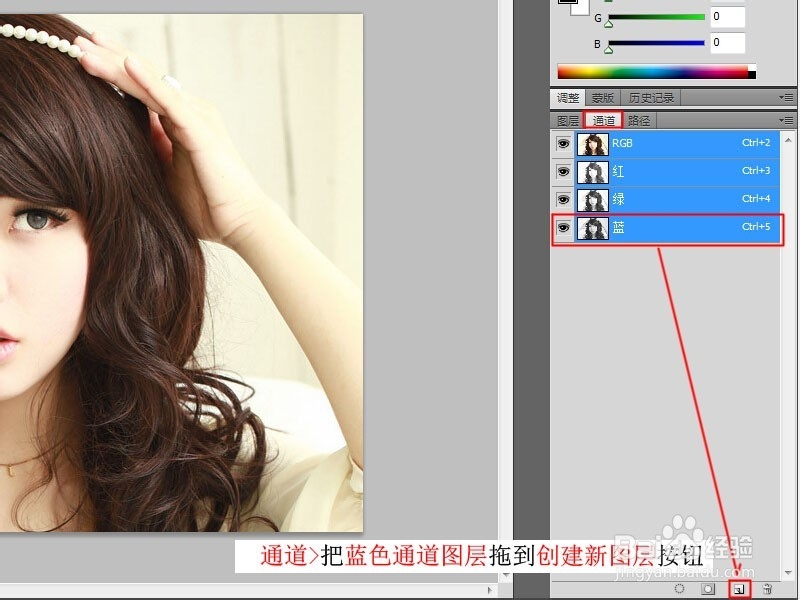Select the 绿 channel thumbnail

[592, 200]
